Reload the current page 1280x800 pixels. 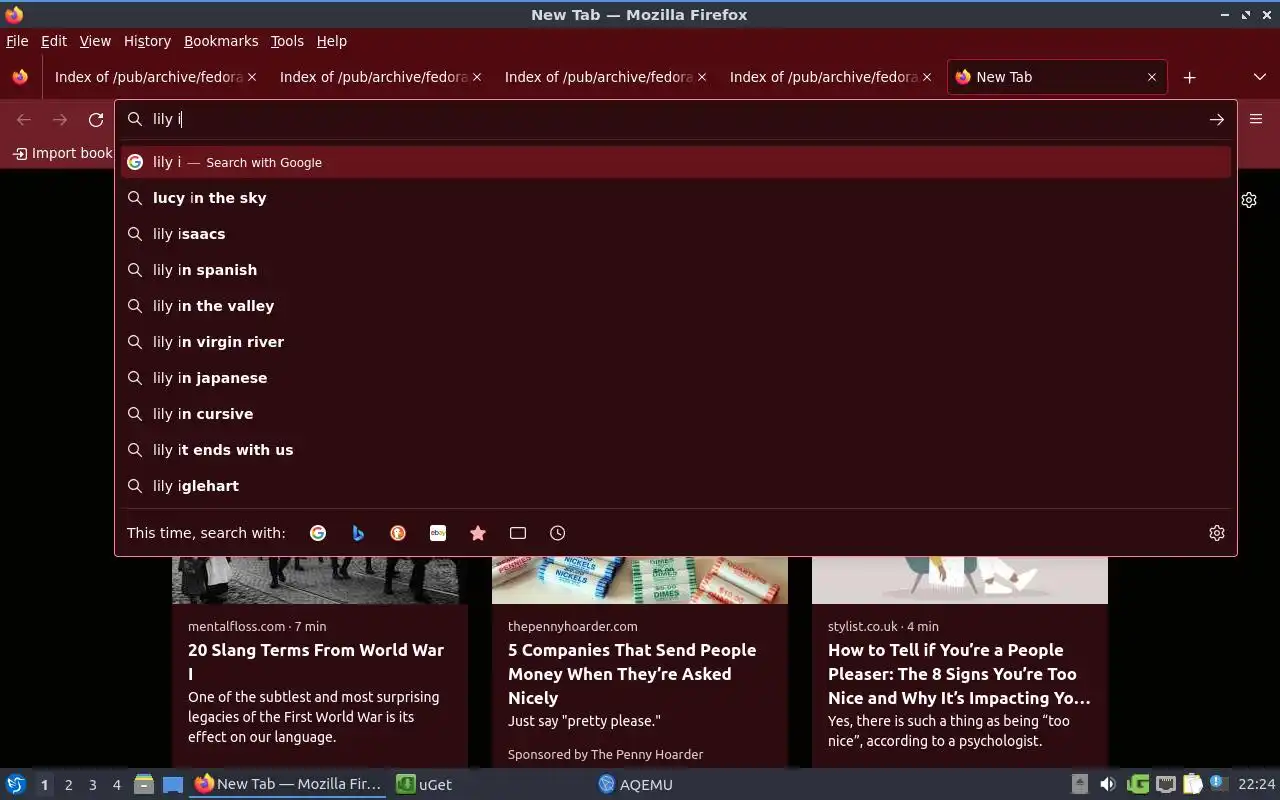96,120
